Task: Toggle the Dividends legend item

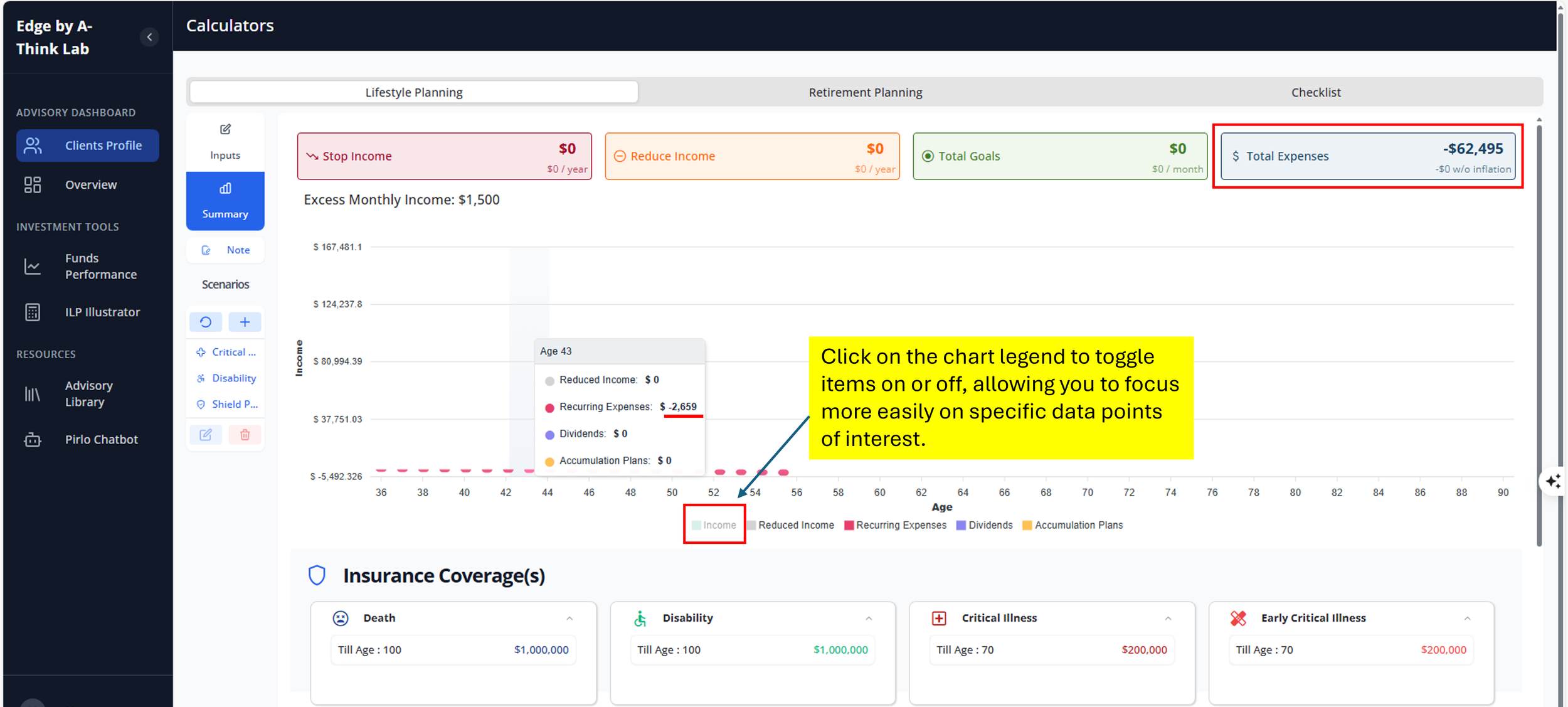Action: [x=985, y=525]
